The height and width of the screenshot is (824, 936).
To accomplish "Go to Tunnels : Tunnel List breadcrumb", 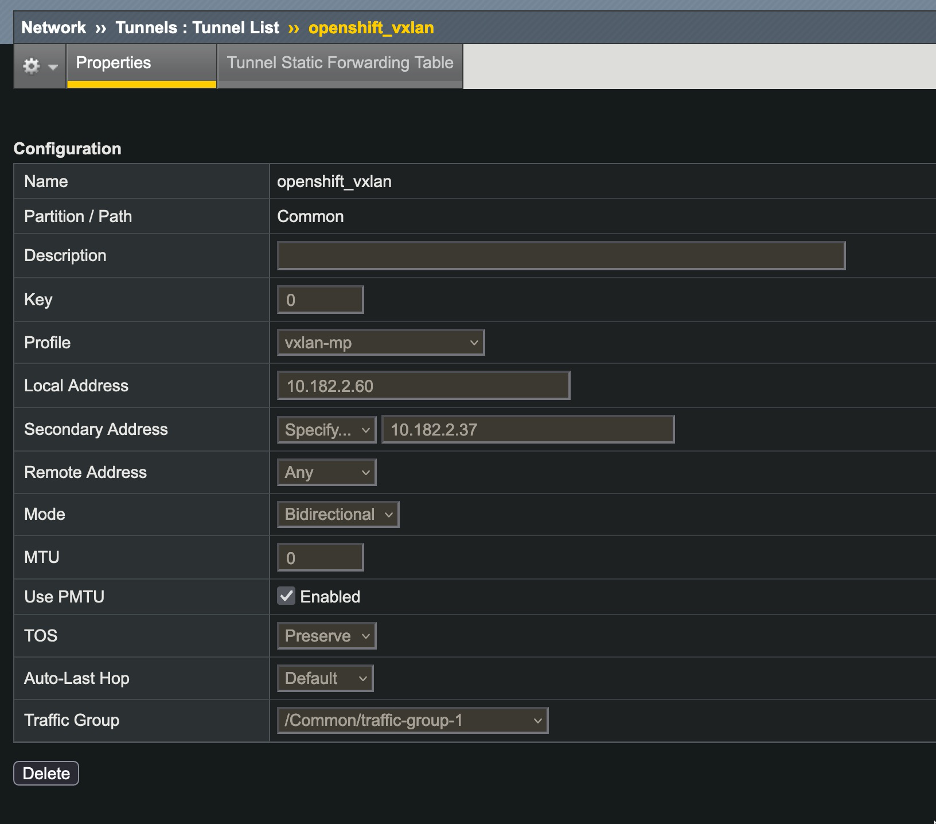I will (197, 28).
